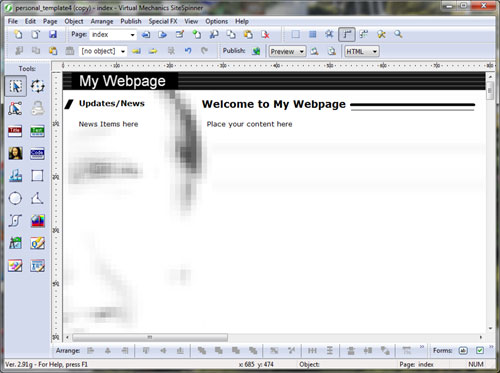Click the My Webpage header title
Image resolution: width=500 pixels, height=373 pixels.
coord(122,81)
